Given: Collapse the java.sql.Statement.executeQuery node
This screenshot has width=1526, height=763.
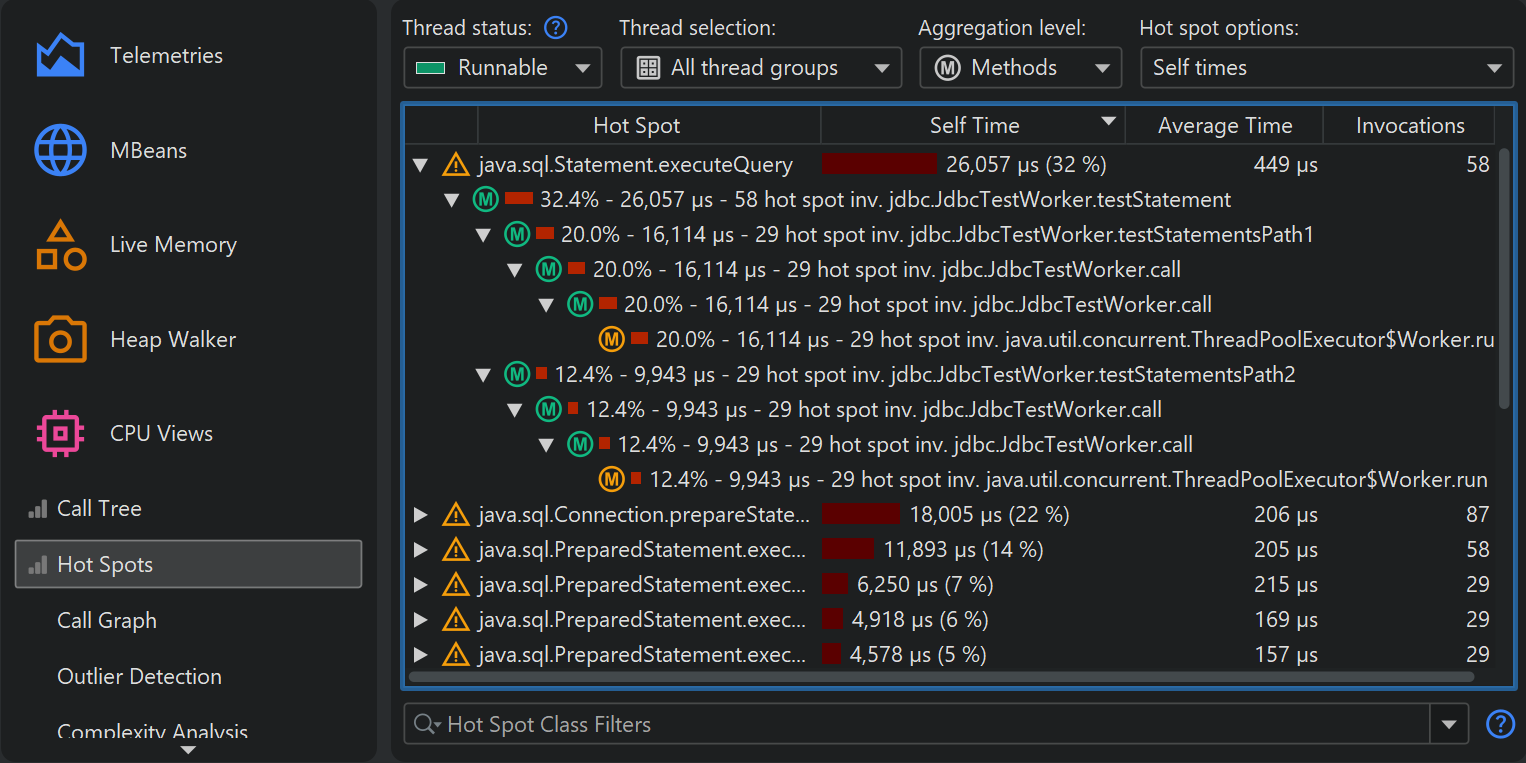Looking at the screenshot, I should coord(421,165).
